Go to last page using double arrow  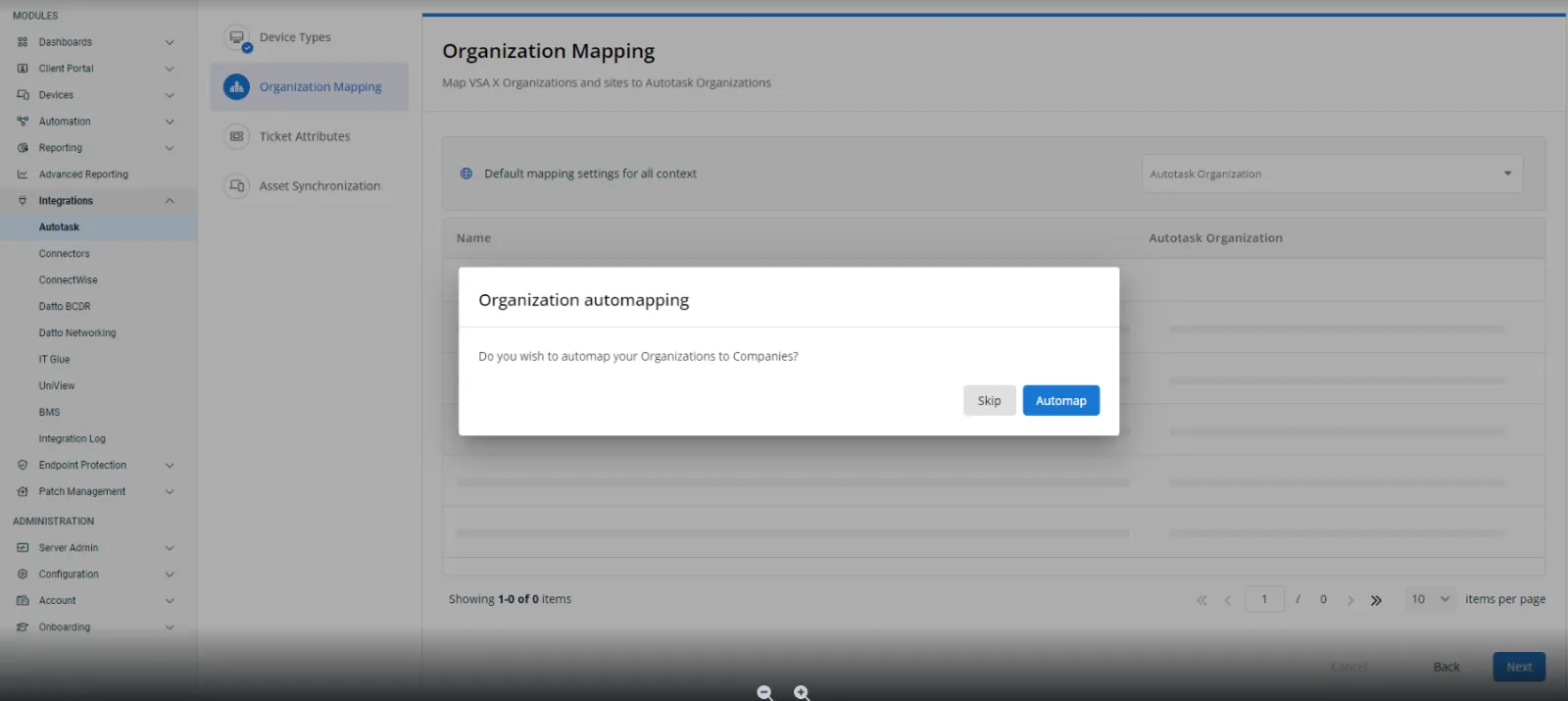[x=1376, y=600]
